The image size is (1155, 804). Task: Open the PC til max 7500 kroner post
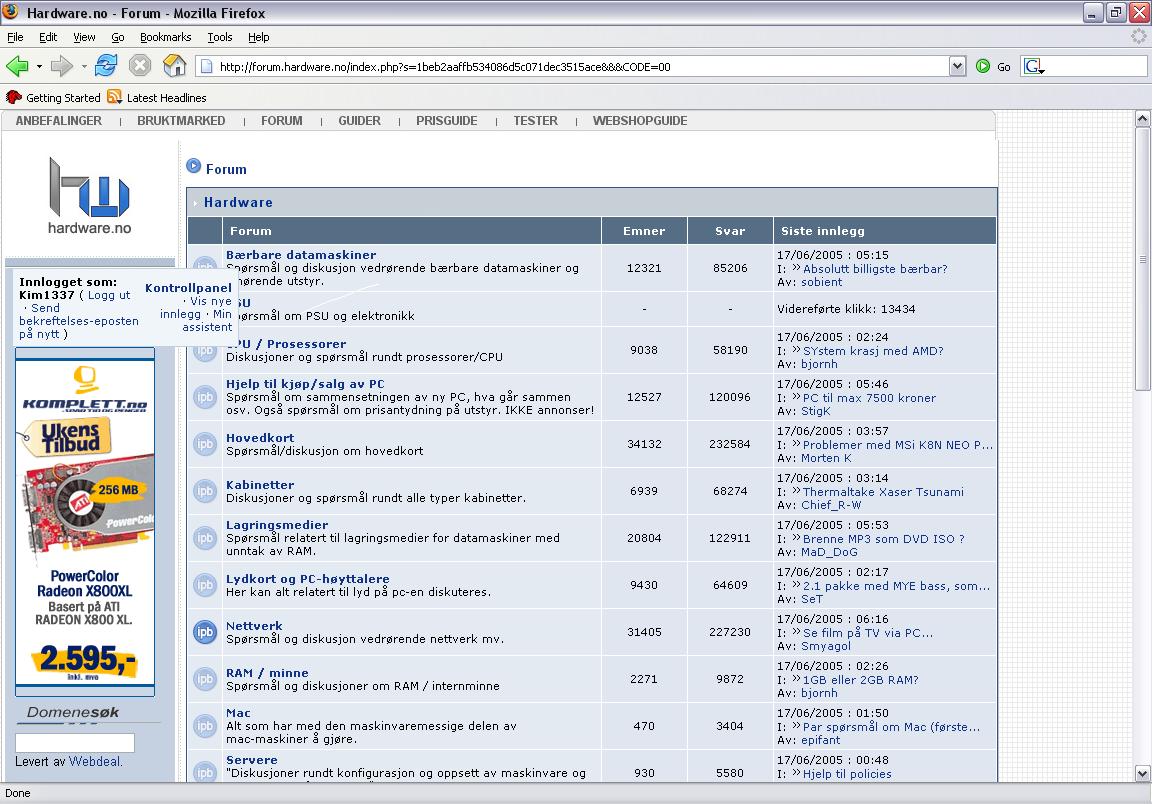click(x=869, y=398)
